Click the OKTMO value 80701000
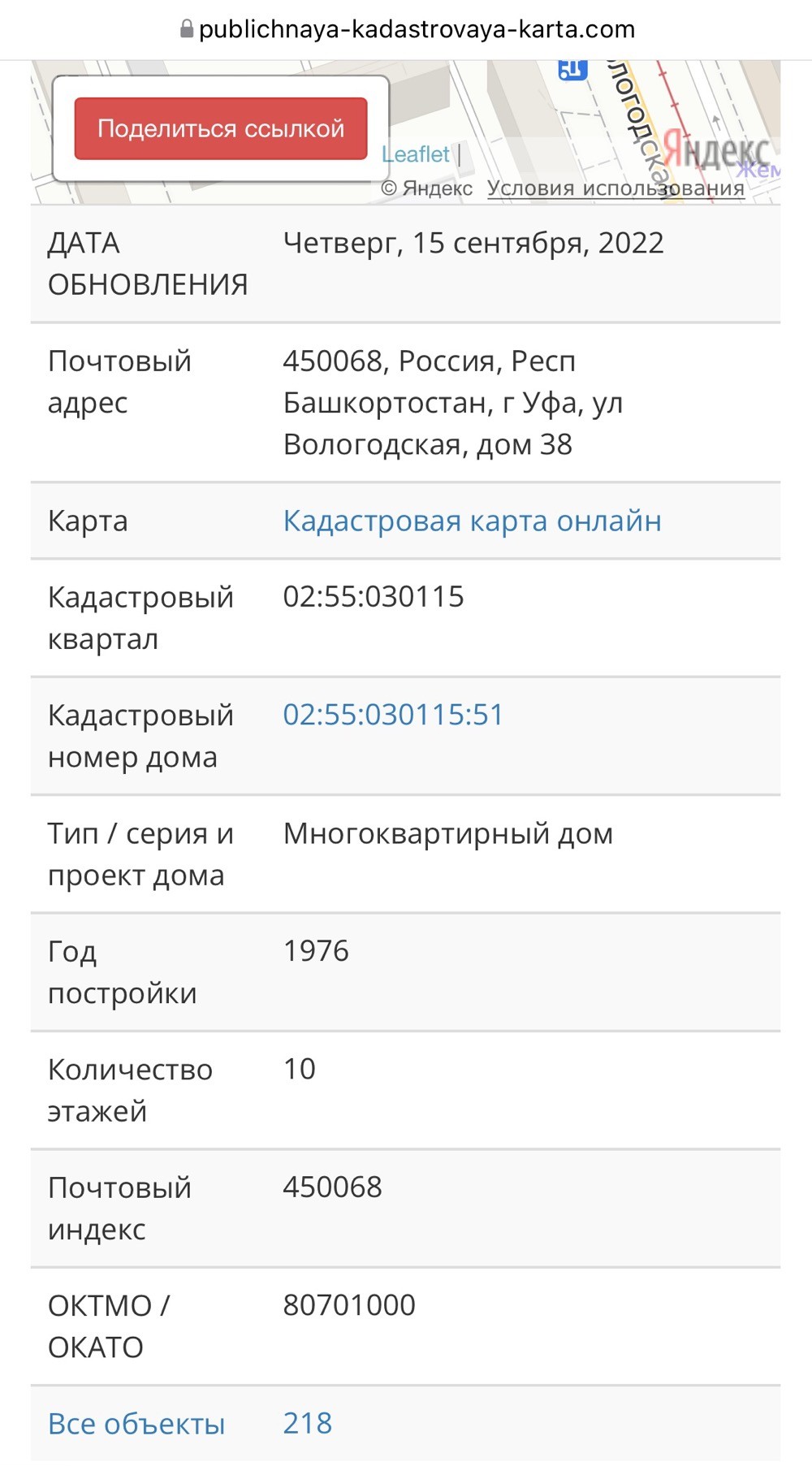The width and height of the screenshot is (812, 1466). click(x=349, y=1304)
